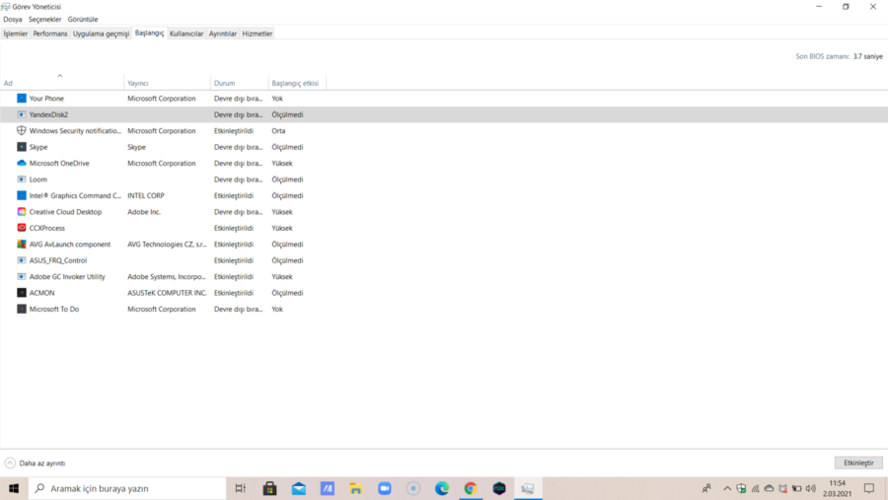The width and height of the screenshot is (888, 500).
Task: Open the Mail app in the taskbar
Action: pyautogui.click(x=298, y=488)
